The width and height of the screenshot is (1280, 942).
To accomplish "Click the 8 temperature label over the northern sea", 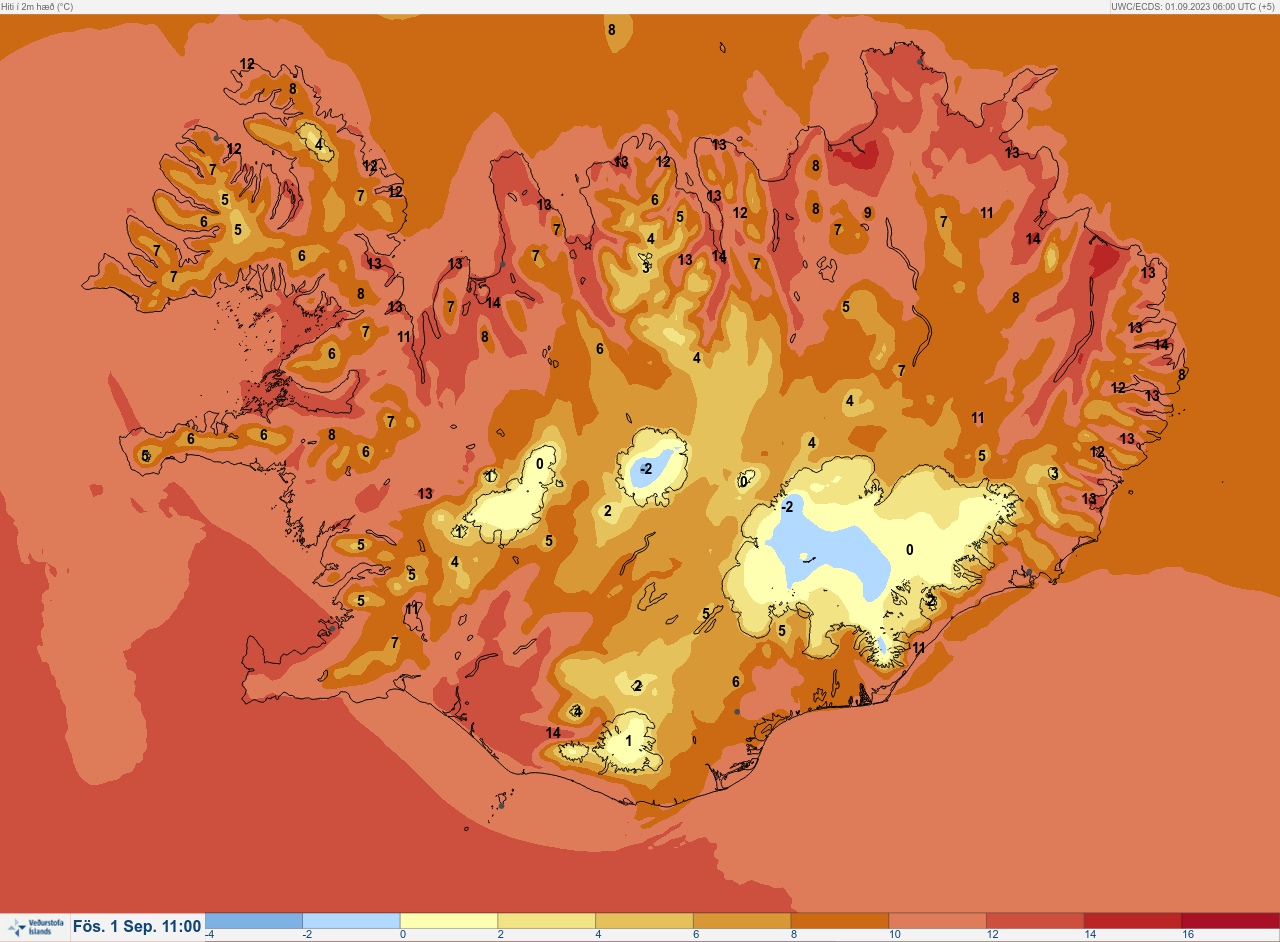I will (612, 30).
